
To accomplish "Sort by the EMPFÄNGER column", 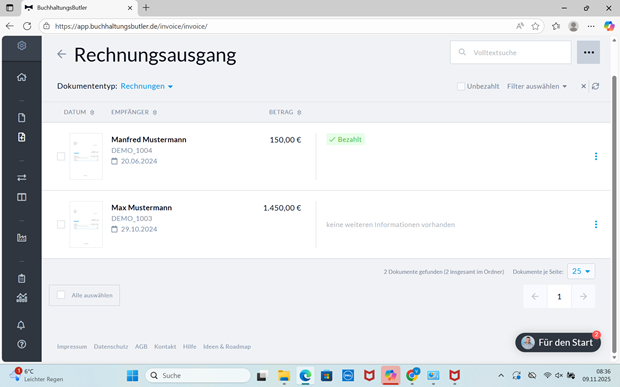I will click(134, 112).
